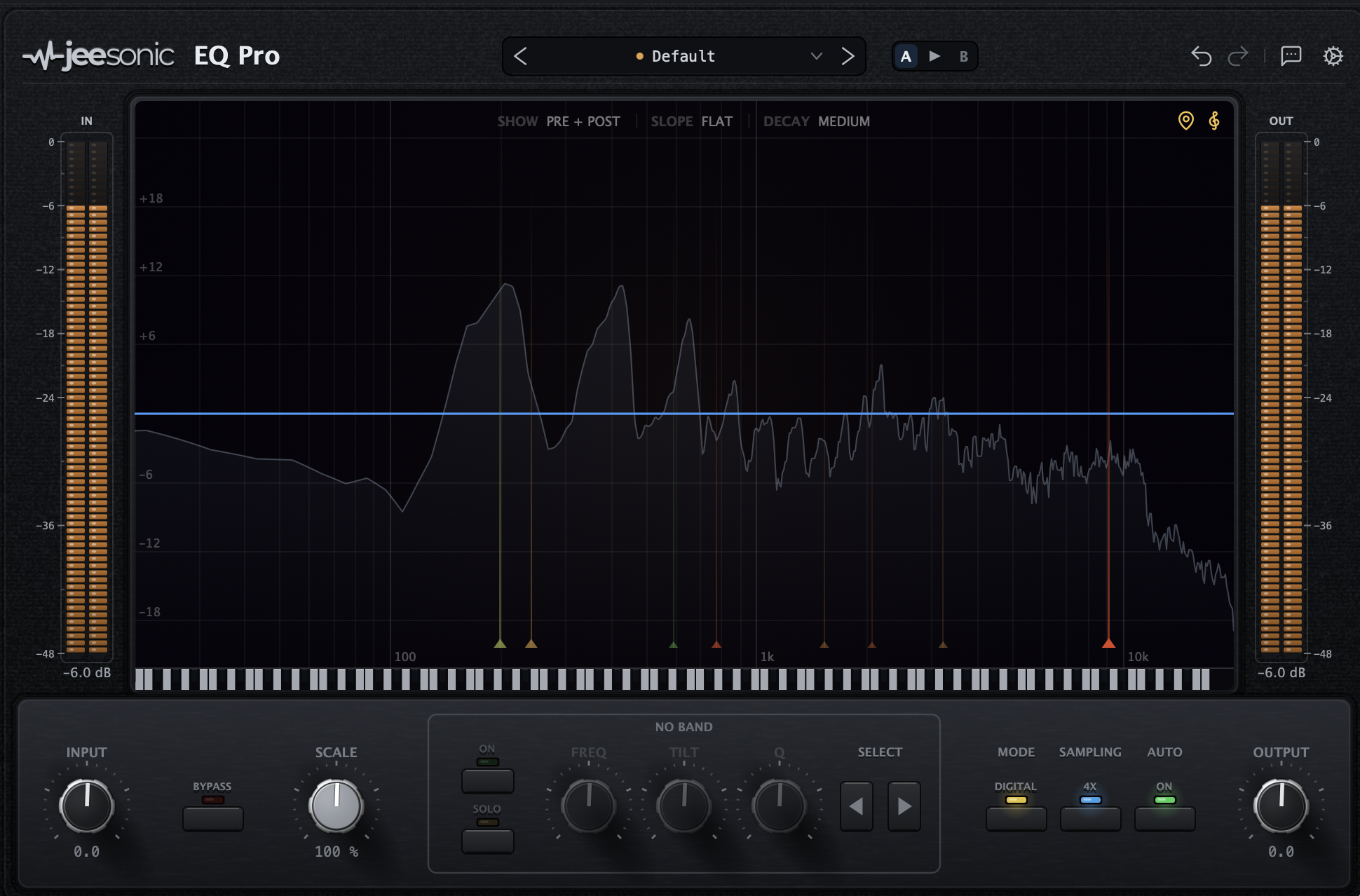This screenshot has height=896, width=1360.
Task: Open the Default preset dropdown
Action: (684, 56)
